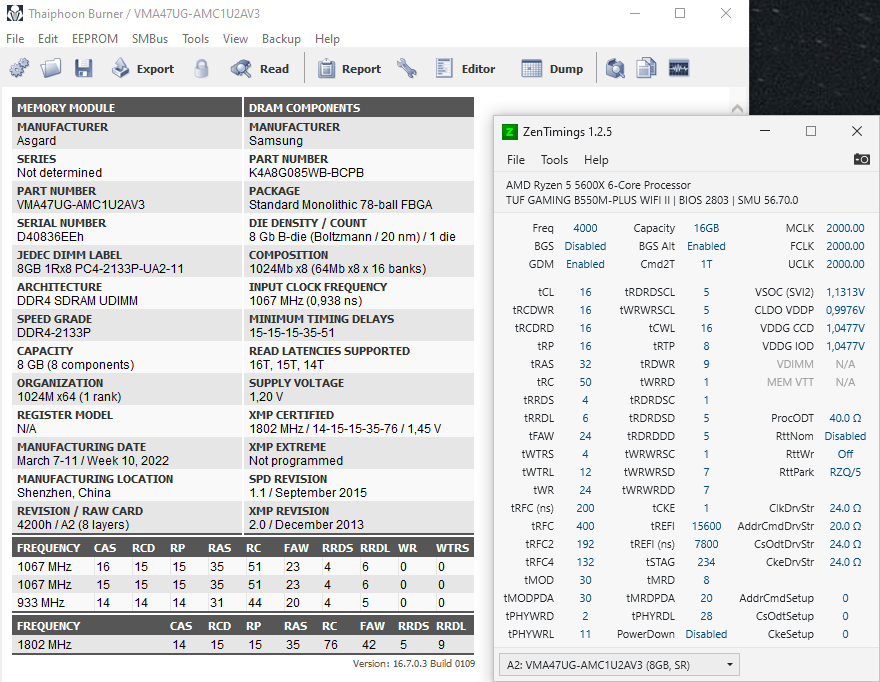Click the tRFC value 400
This screenshot has width=880, height=682.
click(585, 527)
